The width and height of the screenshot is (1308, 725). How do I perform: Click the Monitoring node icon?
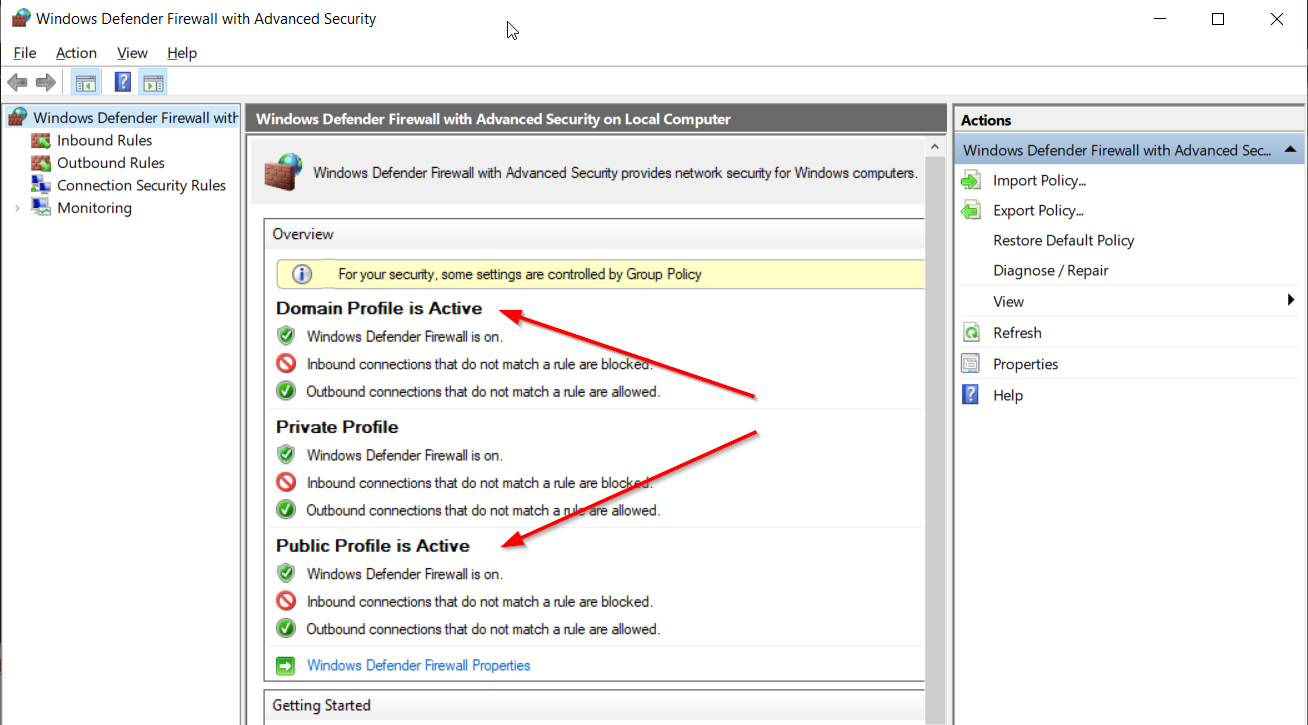[x=41, y=207]
